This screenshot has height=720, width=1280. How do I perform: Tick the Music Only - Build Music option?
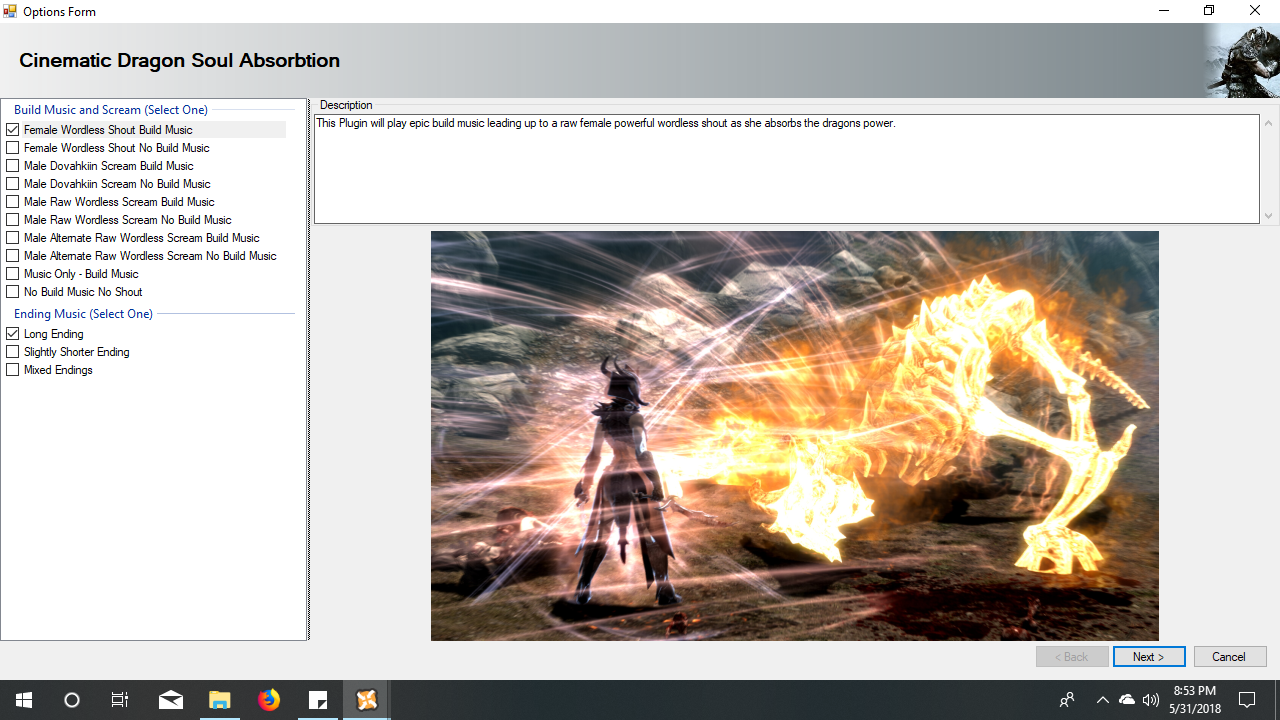tap(13, 274)
